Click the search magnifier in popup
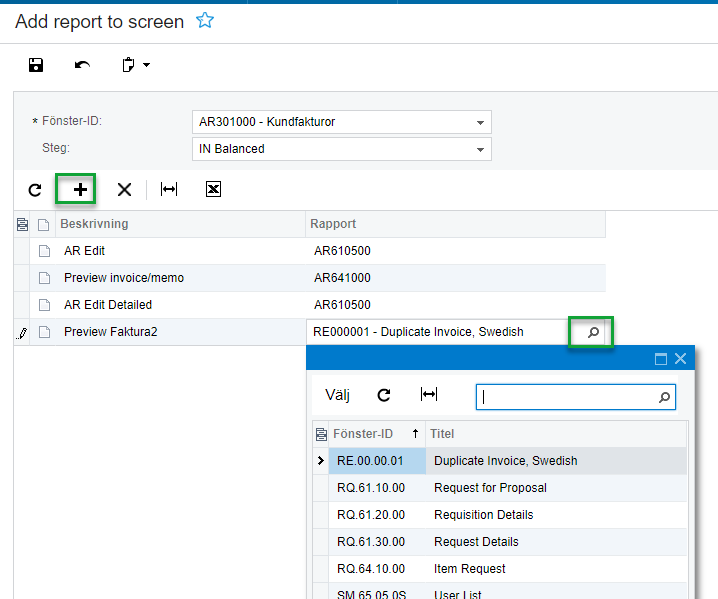The width and height of the screenshot is (718, 599). pos(664,397)
